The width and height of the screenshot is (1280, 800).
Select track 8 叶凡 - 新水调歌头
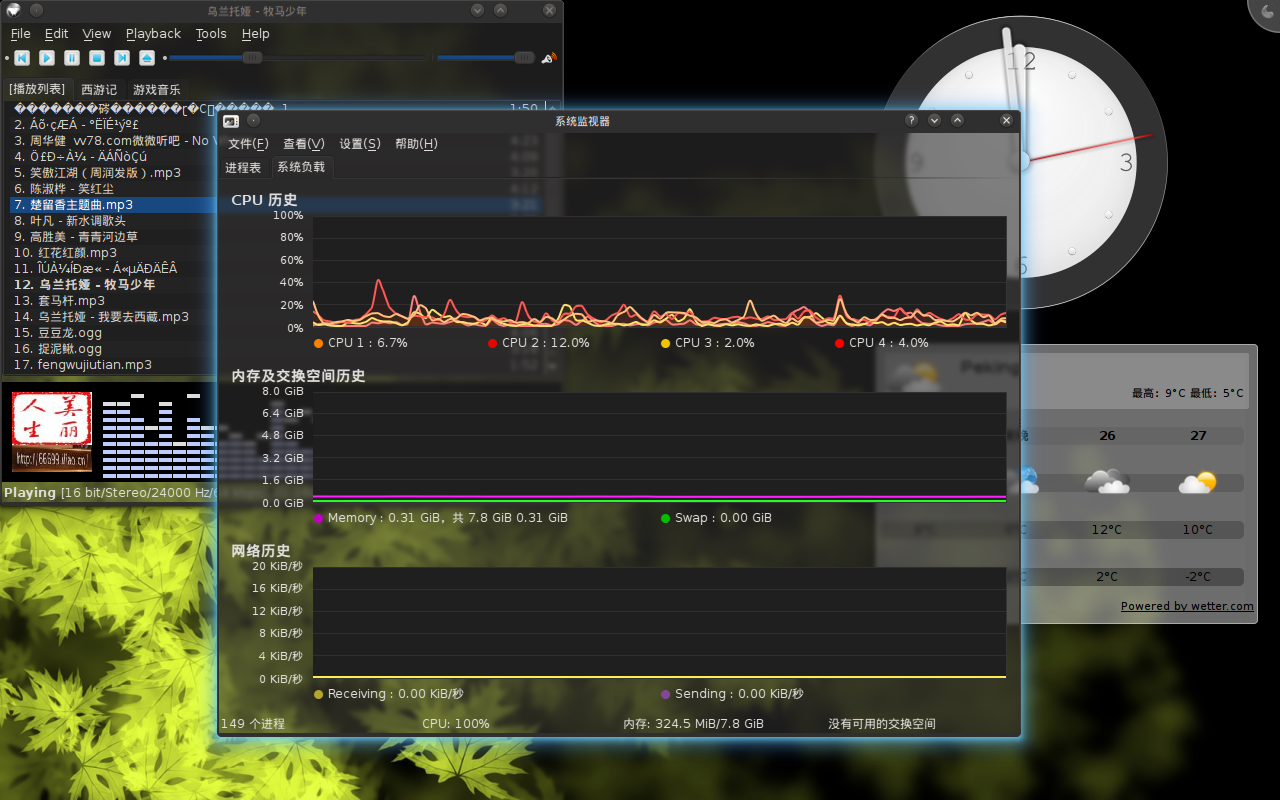112,221
